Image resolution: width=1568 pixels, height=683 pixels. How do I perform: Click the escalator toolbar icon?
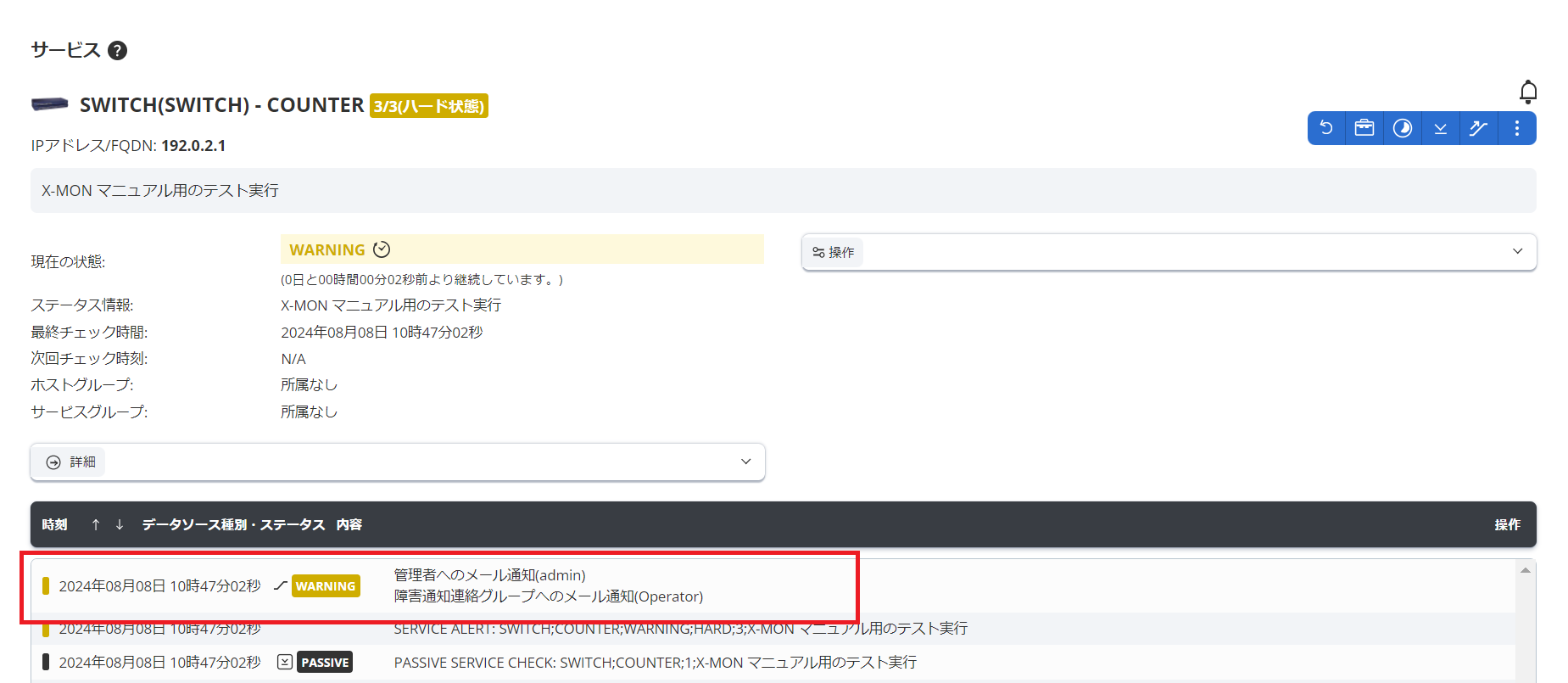click(1478, 128)
